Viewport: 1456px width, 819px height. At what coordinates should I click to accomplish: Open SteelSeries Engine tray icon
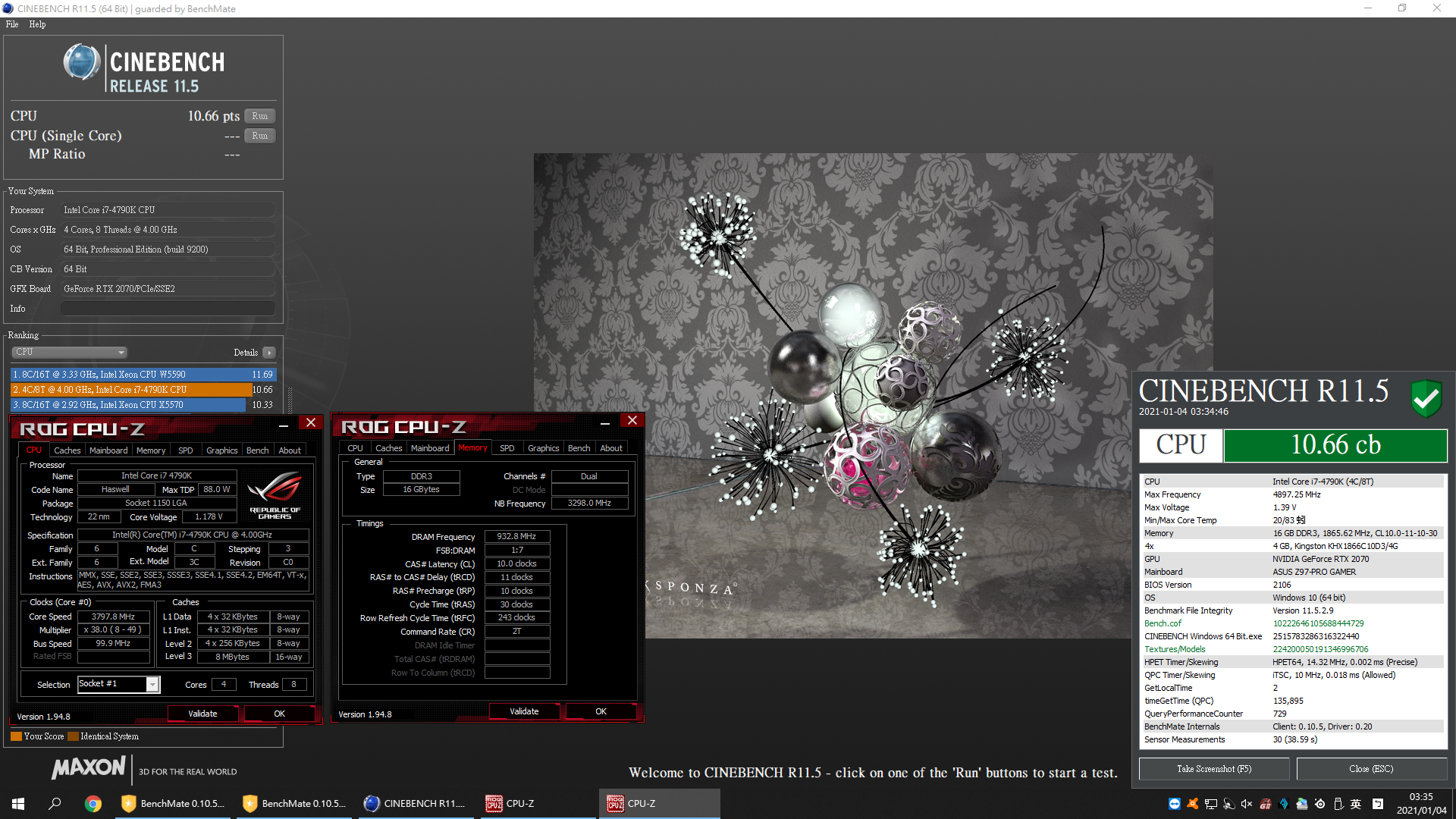click(x=1320, y=804)
